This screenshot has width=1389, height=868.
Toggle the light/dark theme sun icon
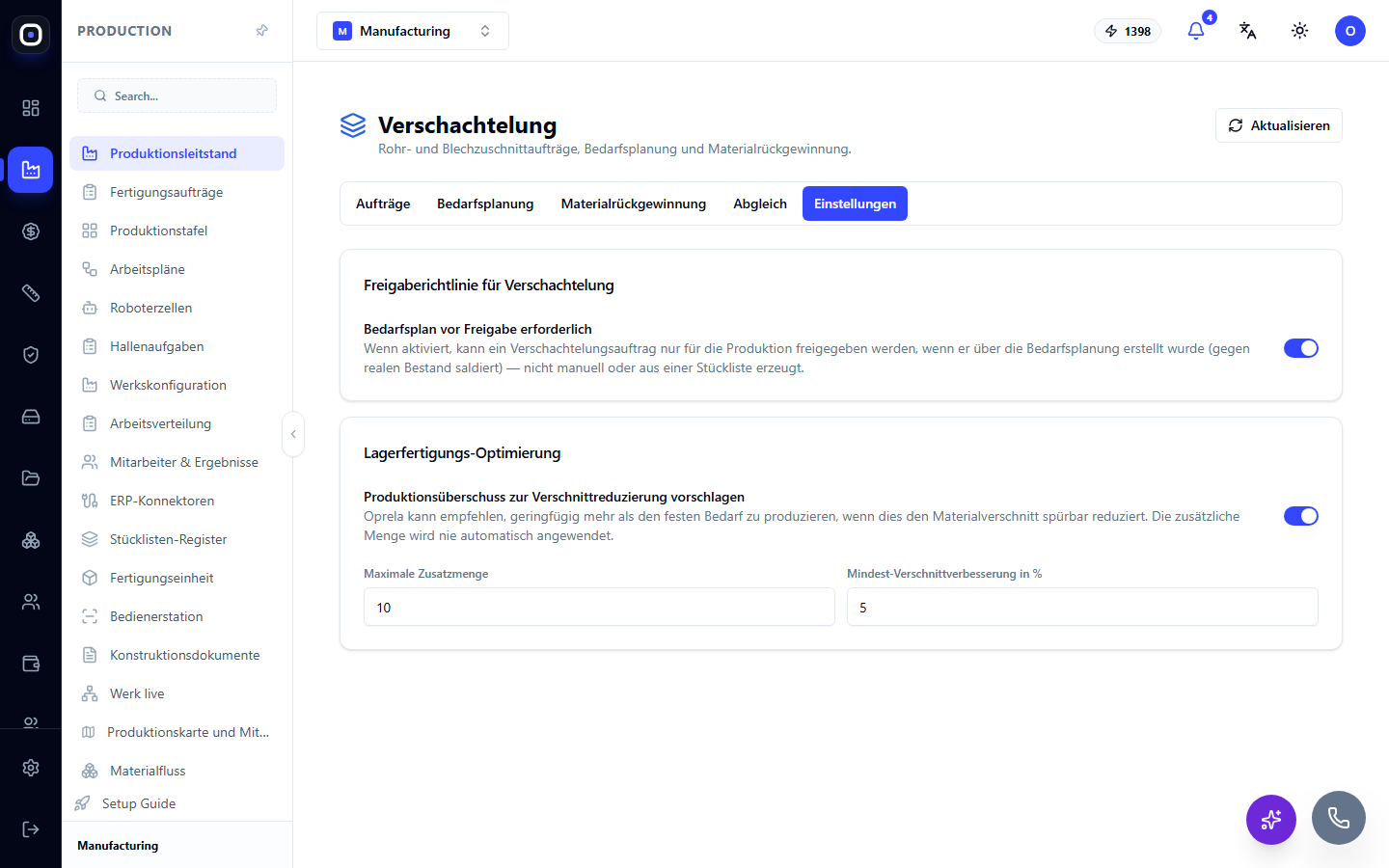coord(1300,31)
